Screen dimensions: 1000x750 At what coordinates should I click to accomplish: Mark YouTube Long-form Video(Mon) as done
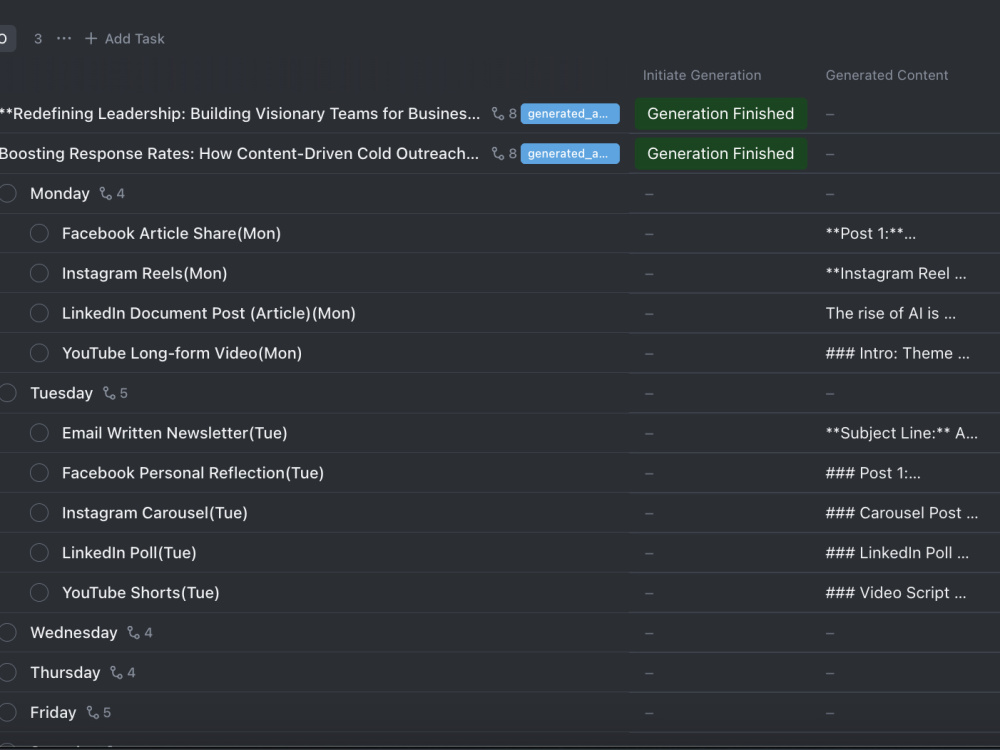point(40,353)
